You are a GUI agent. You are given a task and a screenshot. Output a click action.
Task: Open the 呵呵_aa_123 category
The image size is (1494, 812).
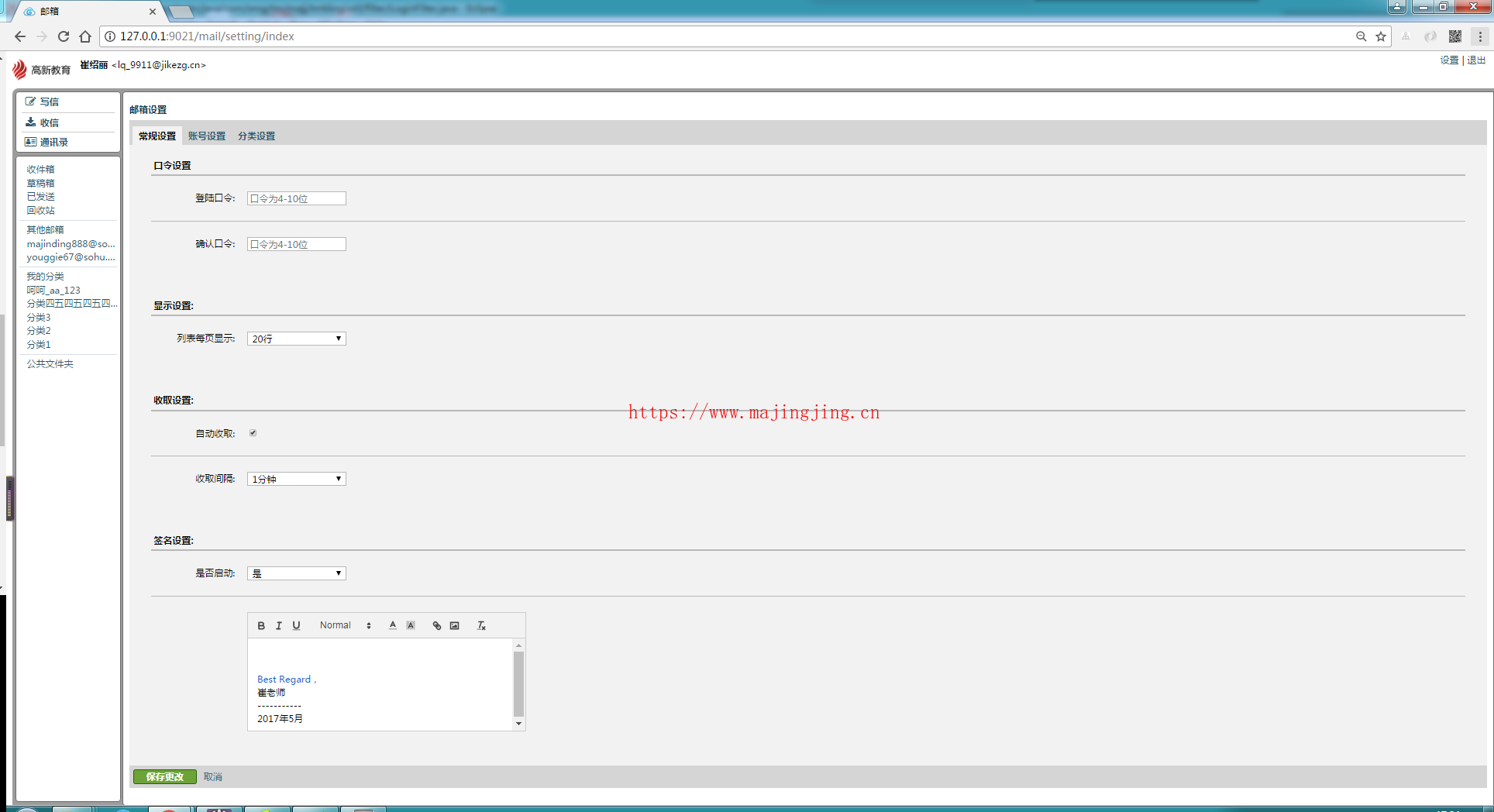point(53,290)
